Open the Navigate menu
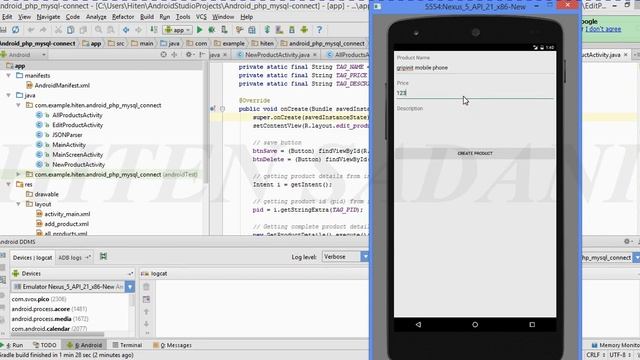The image size is (640, 360). click(48, 17)
